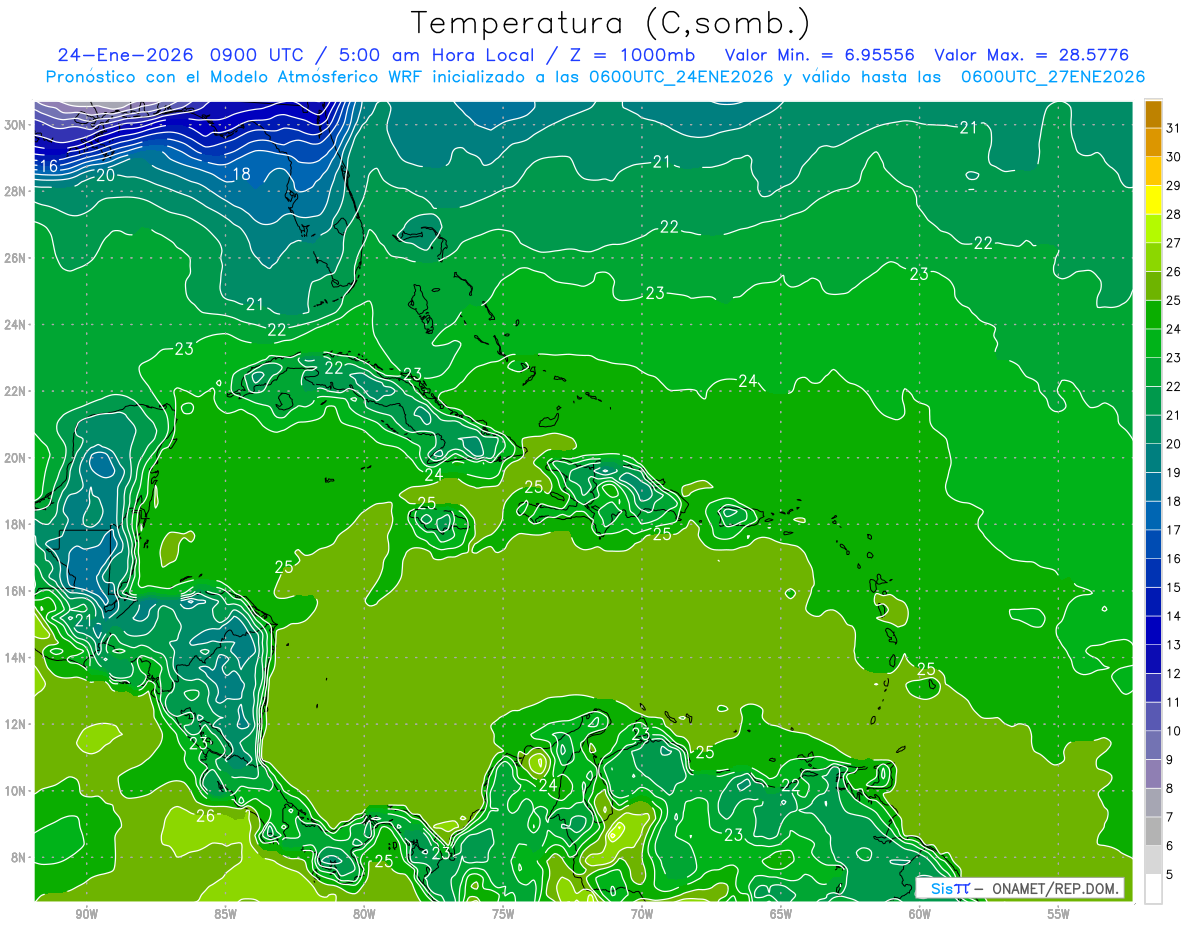Viewport: 1200px width, 927px height.
Task: Pick the legend swatch between 22 and 23
Action: coord(1153,372)
